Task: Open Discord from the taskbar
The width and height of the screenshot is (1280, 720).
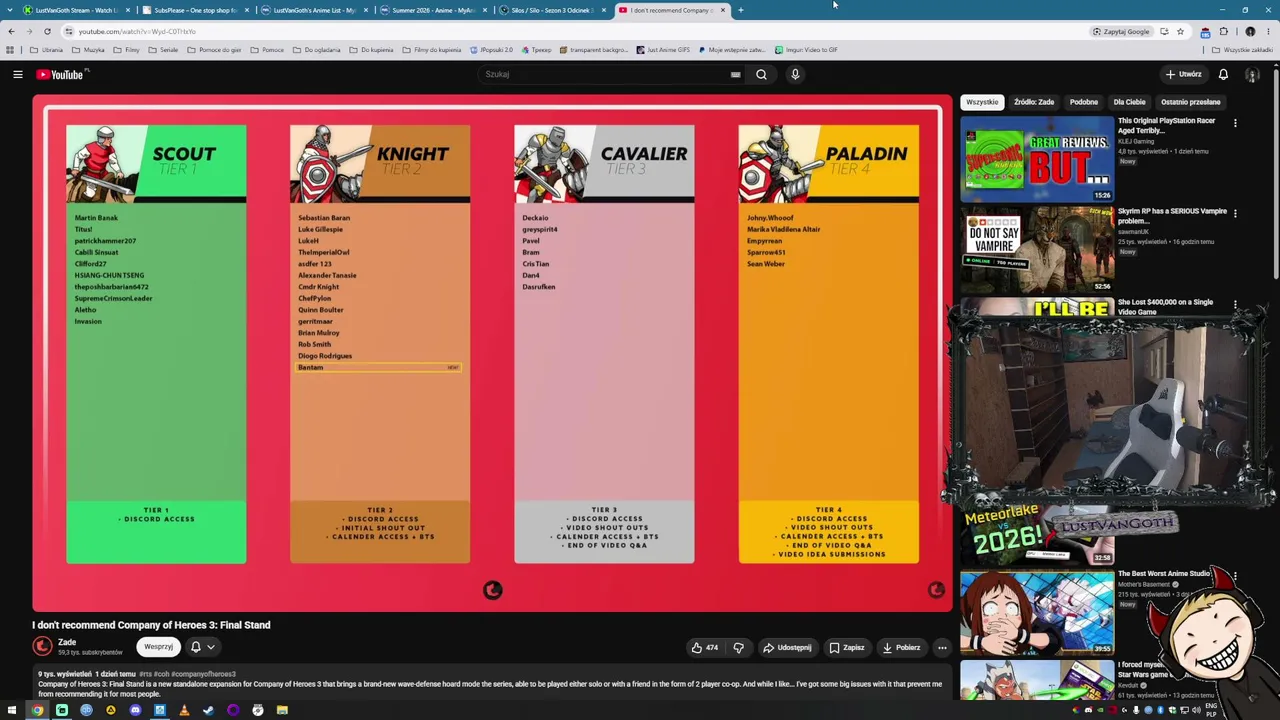Action: 135,710
